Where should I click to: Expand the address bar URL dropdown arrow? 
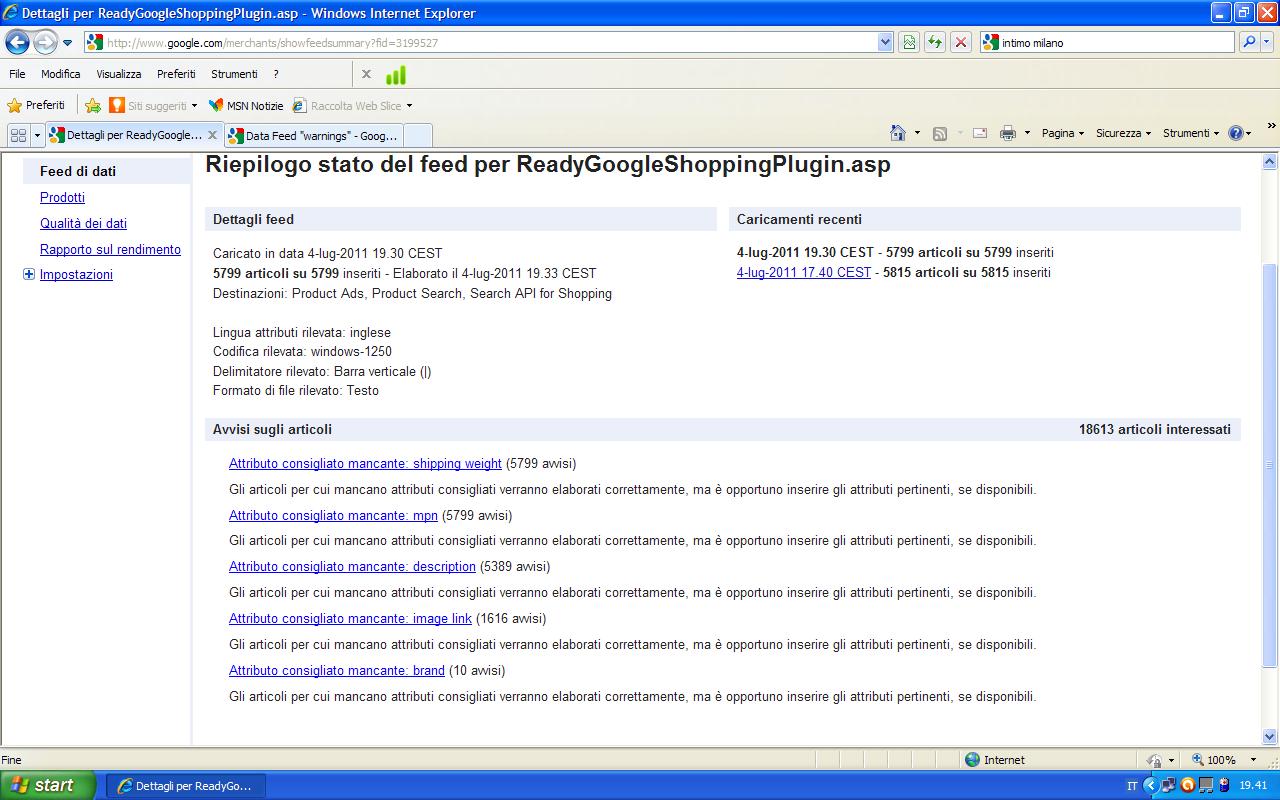885,43
